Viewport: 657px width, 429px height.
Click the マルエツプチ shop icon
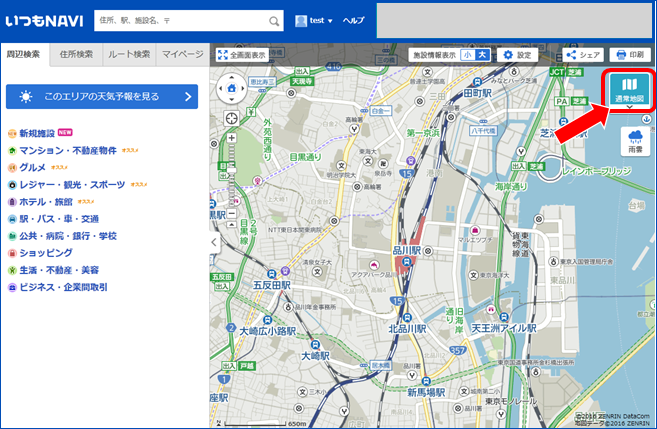pos(475,230)
